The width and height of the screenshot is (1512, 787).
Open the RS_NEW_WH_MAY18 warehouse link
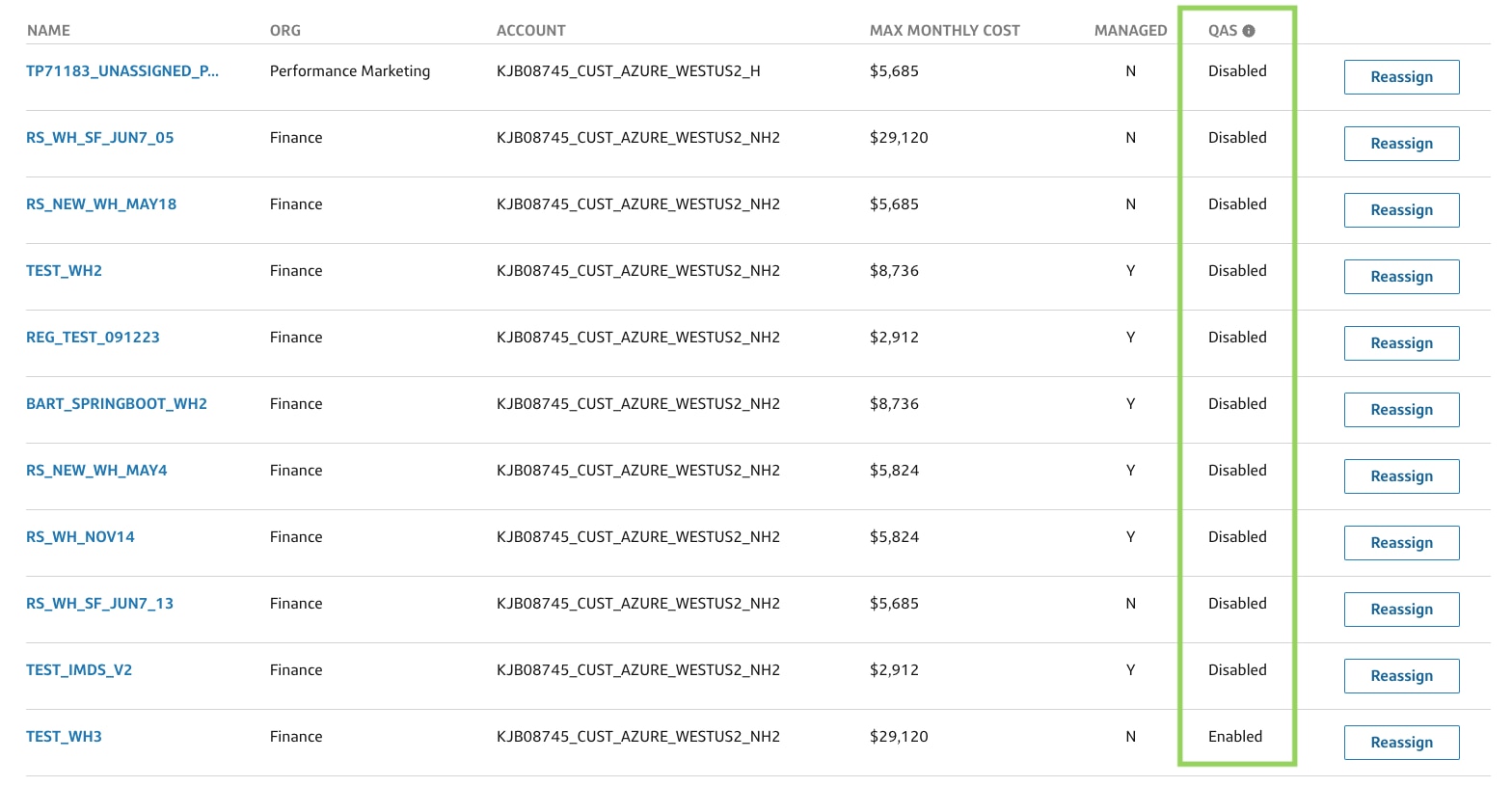point(101,204)
